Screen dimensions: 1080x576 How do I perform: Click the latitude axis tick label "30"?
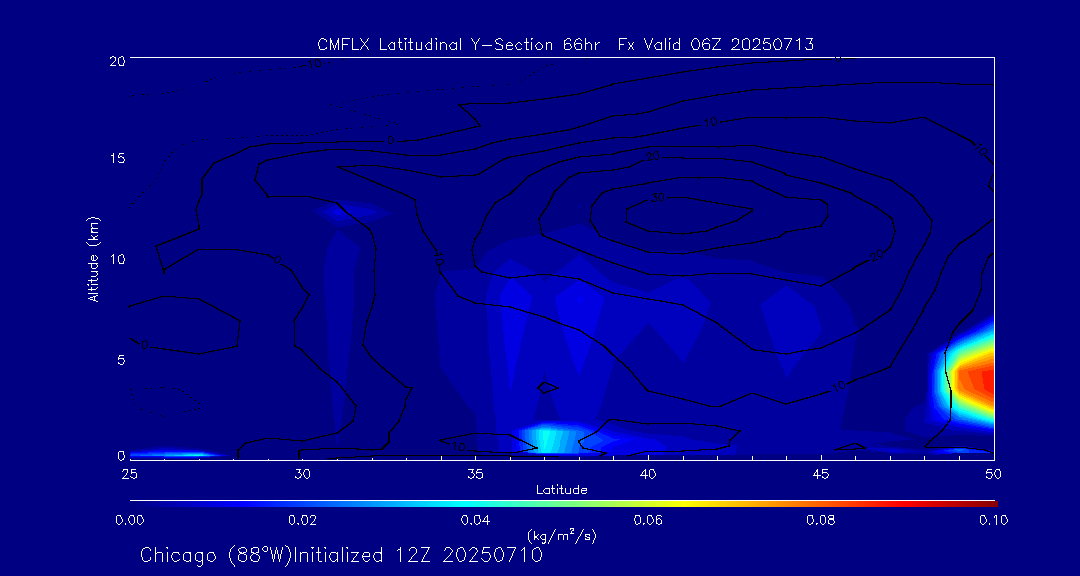pos(302,473)
